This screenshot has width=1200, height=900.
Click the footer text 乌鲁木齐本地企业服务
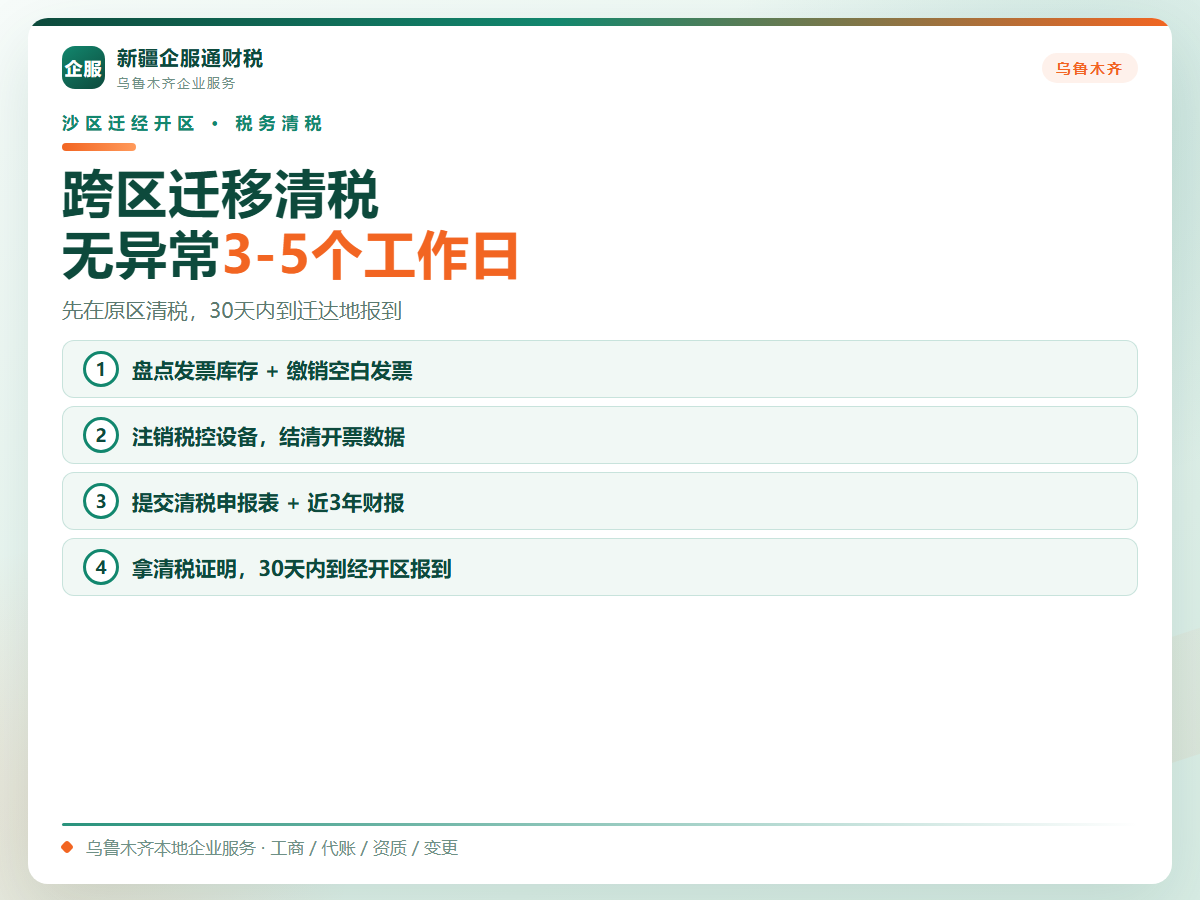171,848
